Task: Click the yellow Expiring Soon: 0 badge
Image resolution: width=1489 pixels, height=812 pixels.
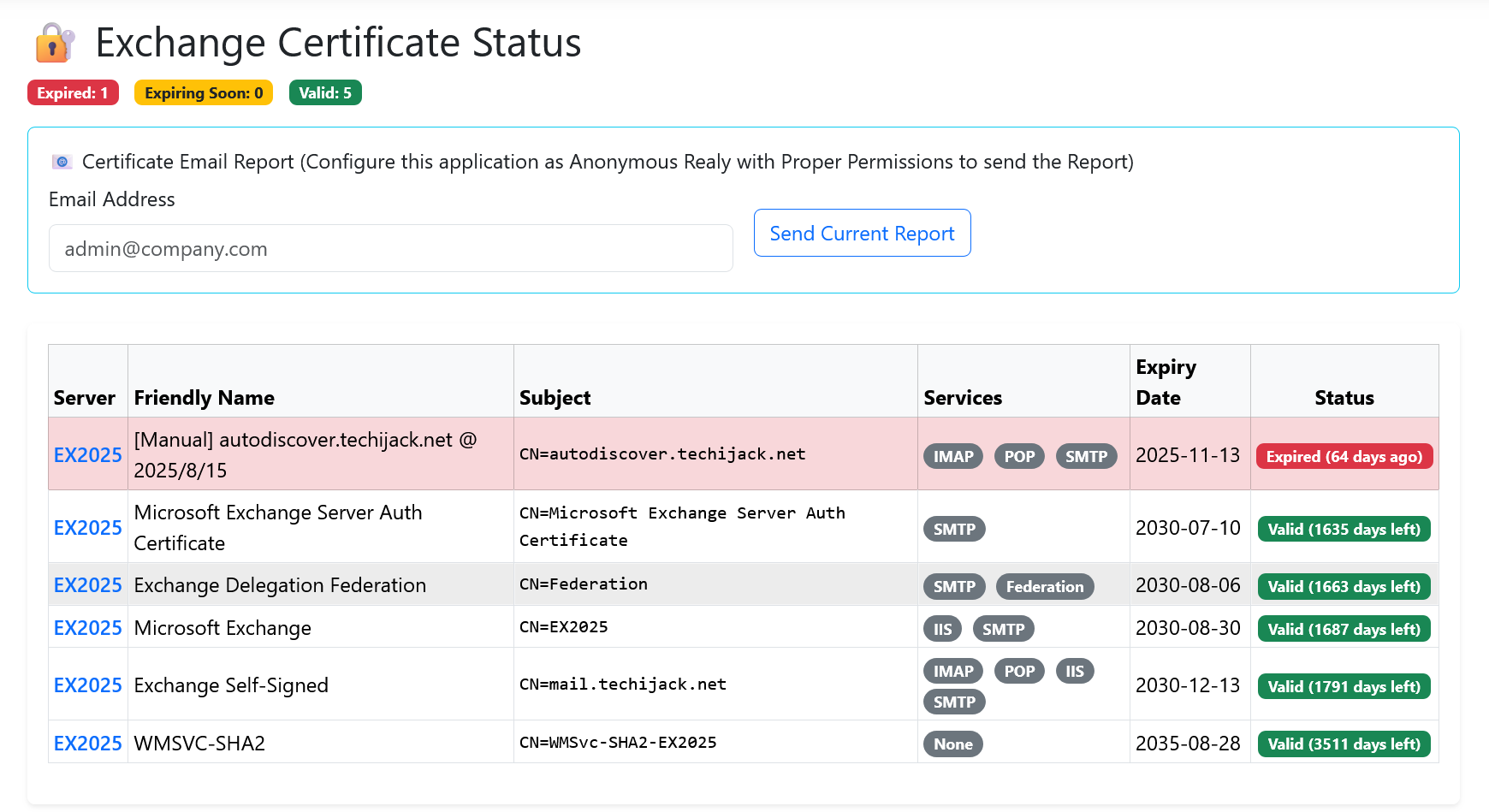Action: tap(204, 93)
